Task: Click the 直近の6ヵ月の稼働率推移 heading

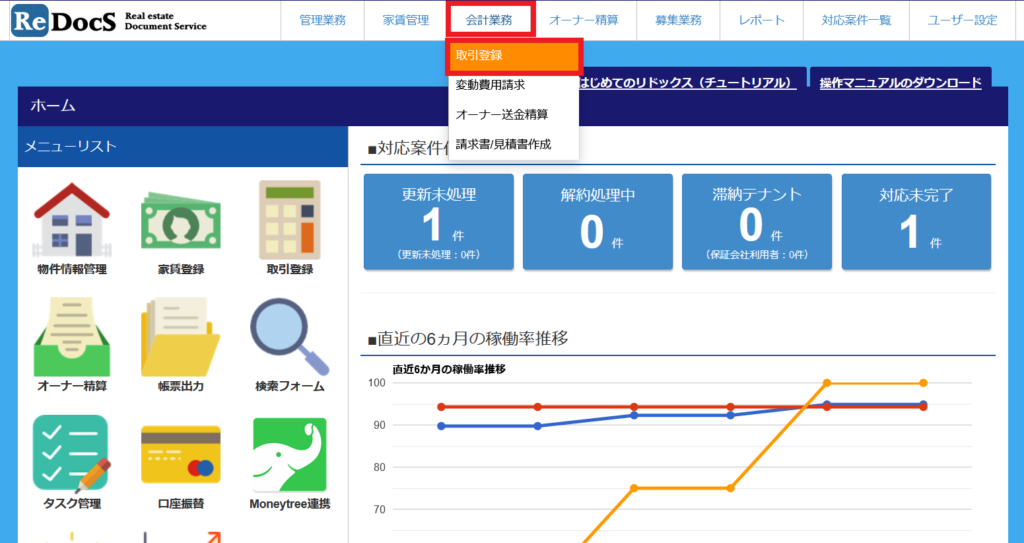Action: point(468,338)
